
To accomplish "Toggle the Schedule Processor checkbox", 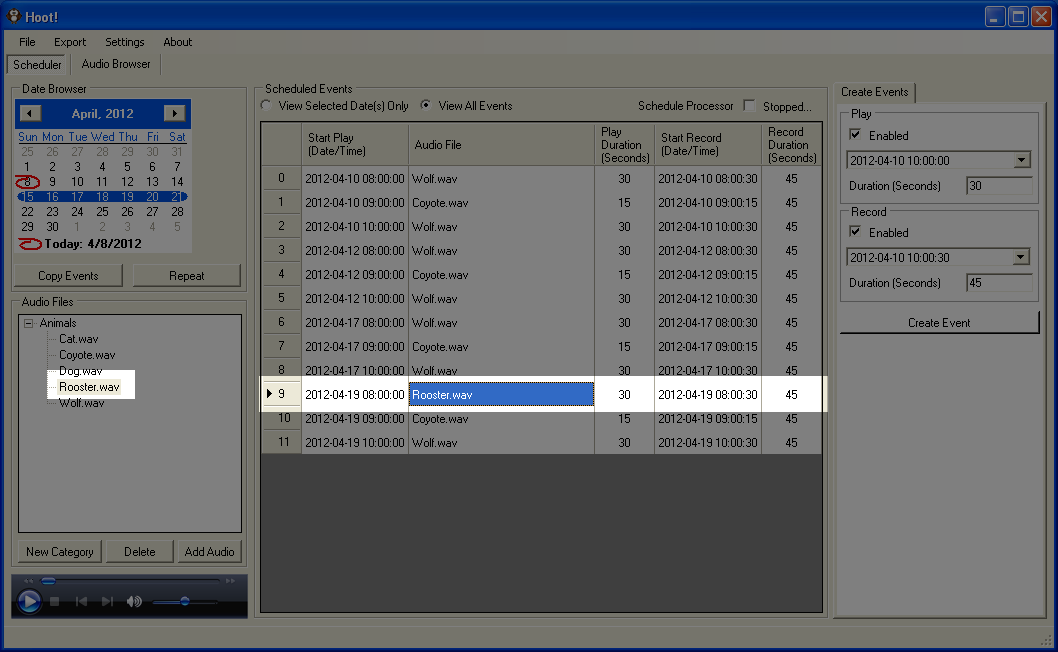I will [749, 106].
